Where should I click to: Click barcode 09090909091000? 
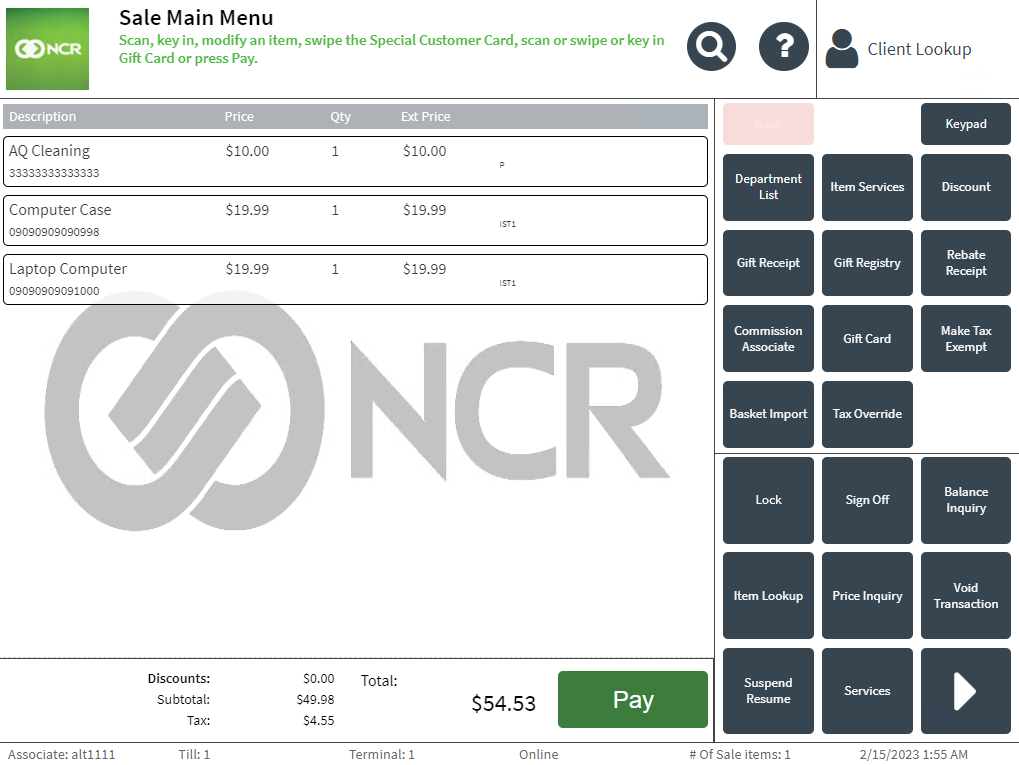pos(54,291)
